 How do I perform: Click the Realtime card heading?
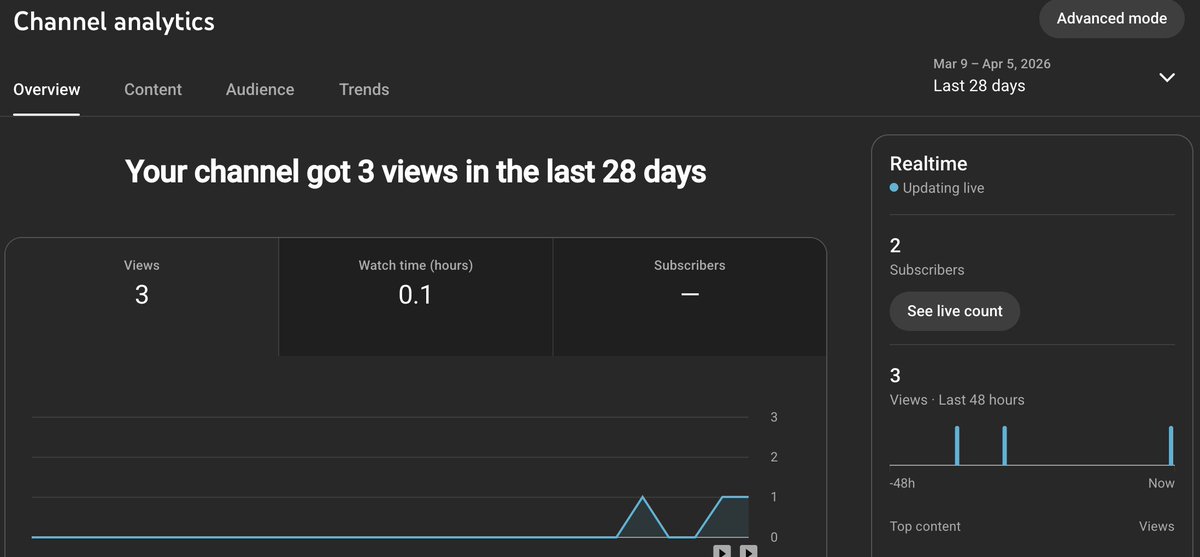coord(929,163)
